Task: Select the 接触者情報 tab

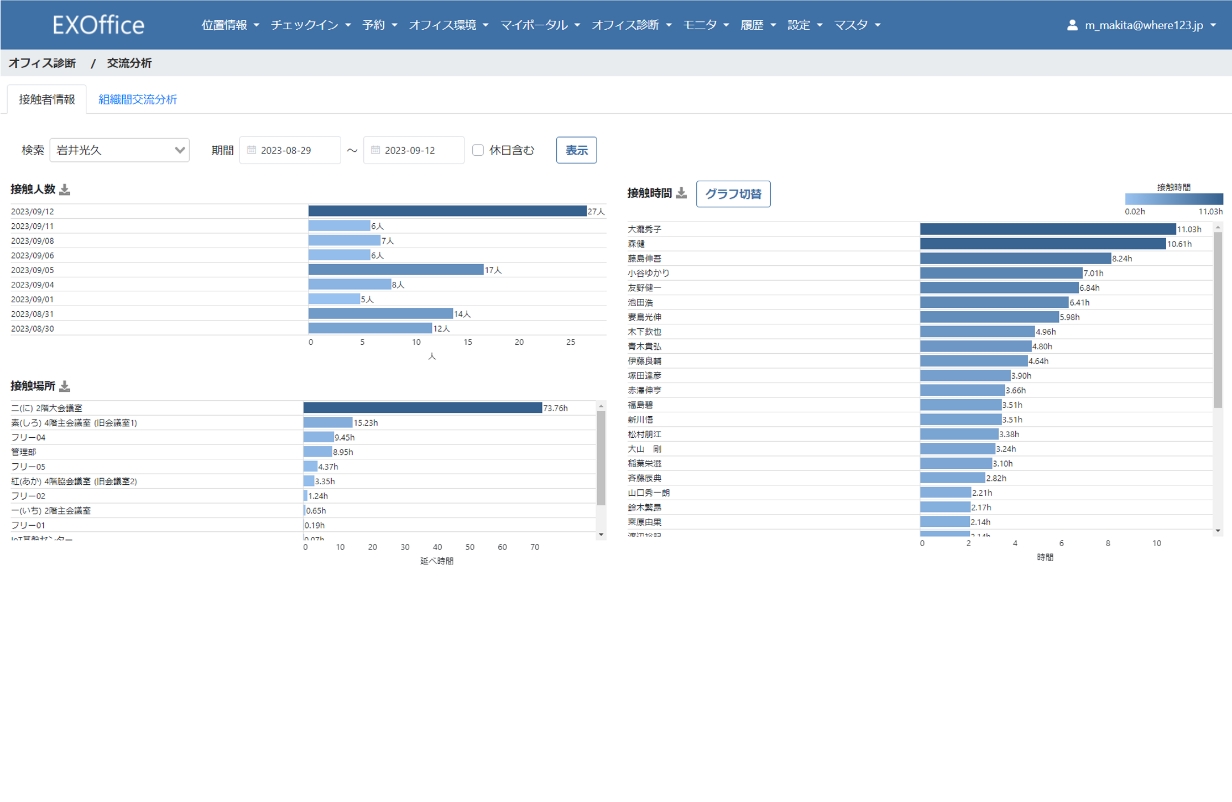Action: coord(47,99)
